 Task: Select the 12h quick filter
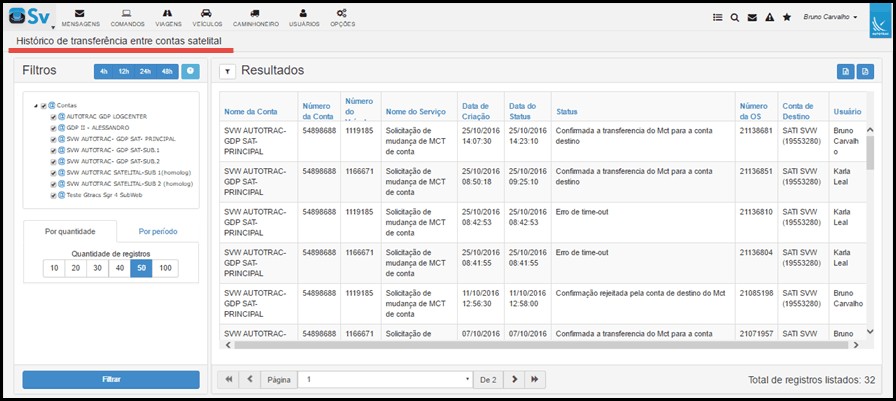[123, 71]
